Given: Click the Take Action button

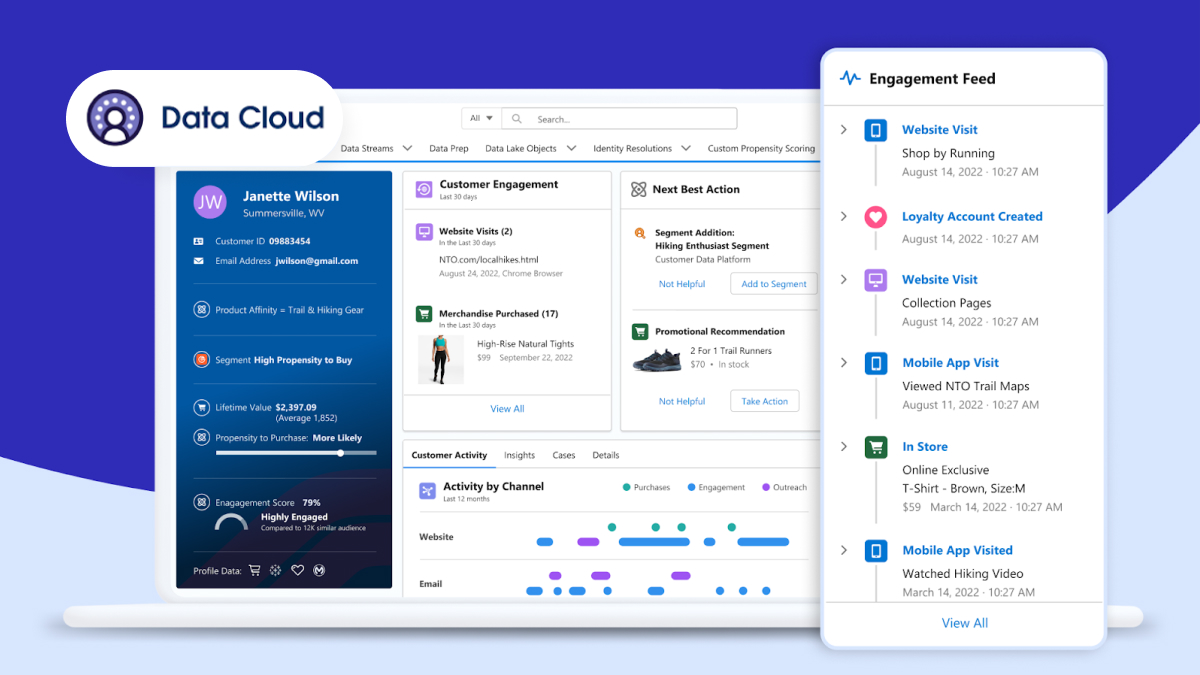Looking at the screenshot, I should point(764,401).
